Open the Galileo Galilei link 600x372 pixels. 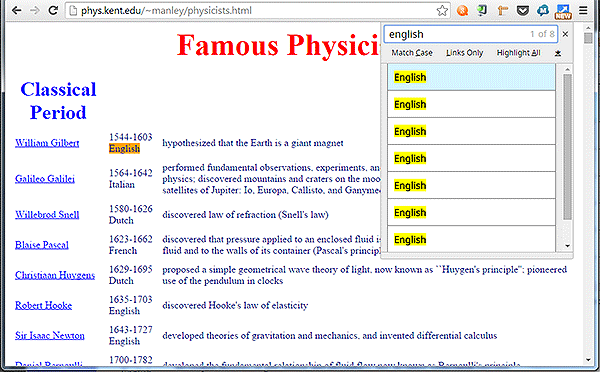pyautogui.click(x=45, y=179)
